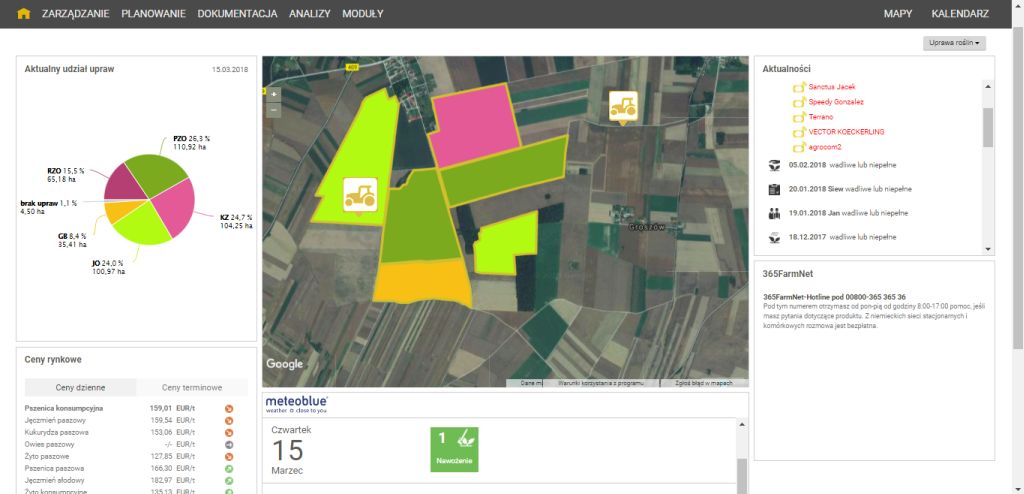Expand the Uprawa roślin dropdown

pos(954,43)
